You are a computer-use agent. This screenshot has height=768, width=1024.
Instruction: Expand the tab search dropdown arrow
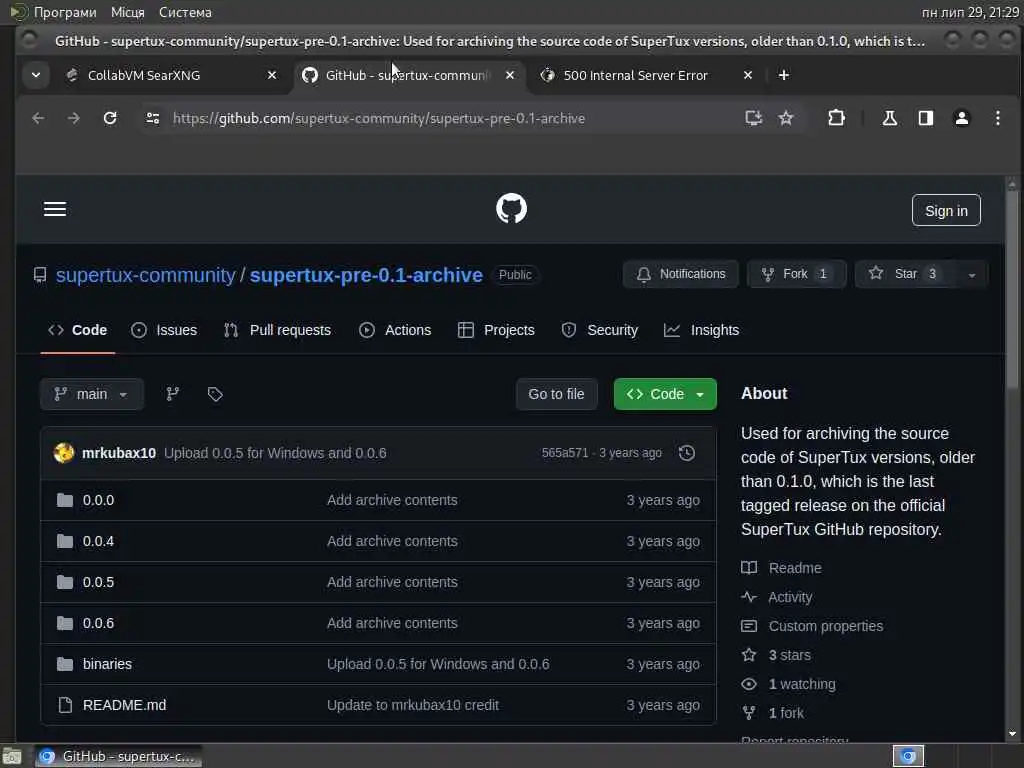click(x=36, y=75)
